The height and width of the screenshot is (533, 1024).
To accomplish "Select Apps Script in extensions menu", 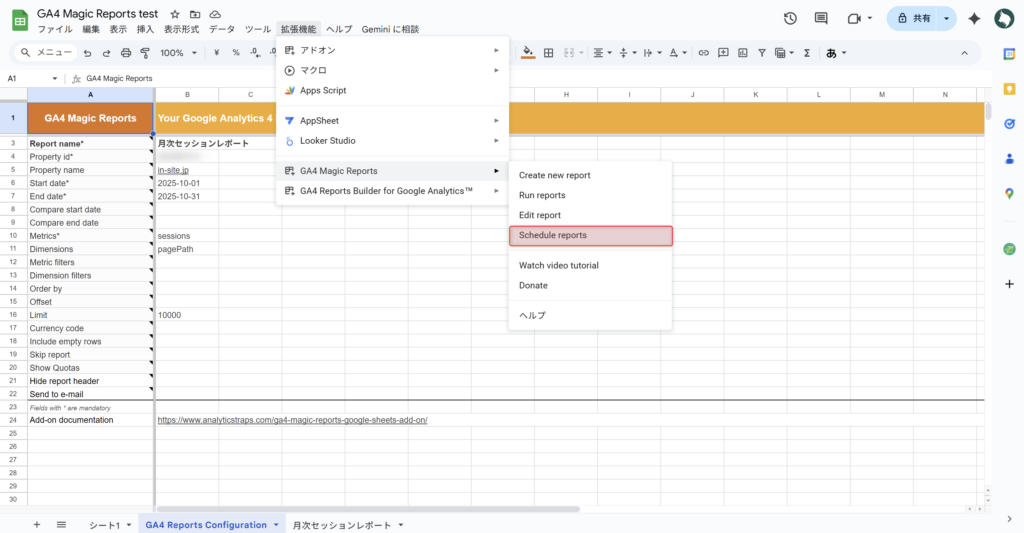I will [x=323, y=90].
